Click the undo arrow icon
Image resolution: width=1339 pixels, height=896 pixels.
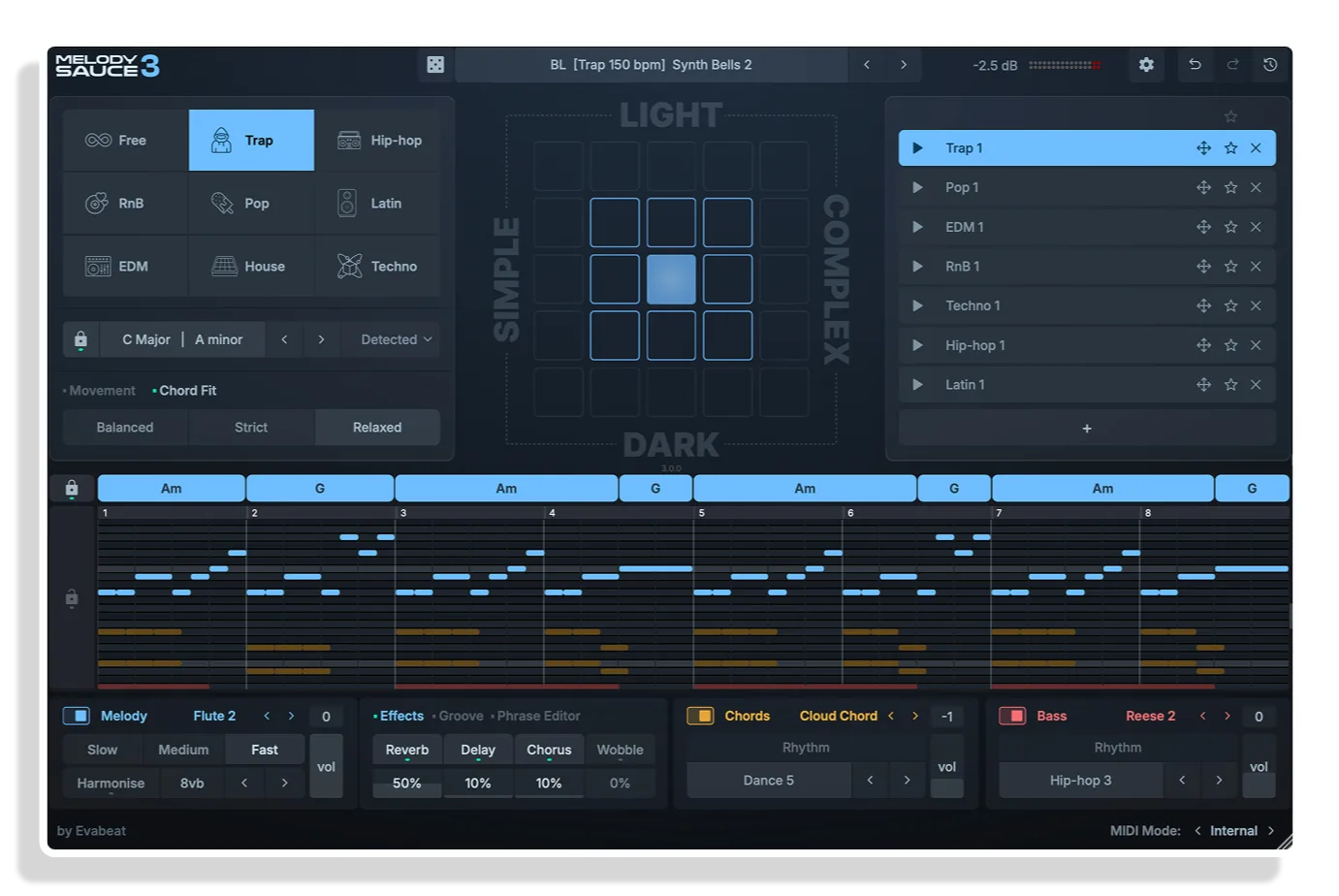(x=1195, y=65)
